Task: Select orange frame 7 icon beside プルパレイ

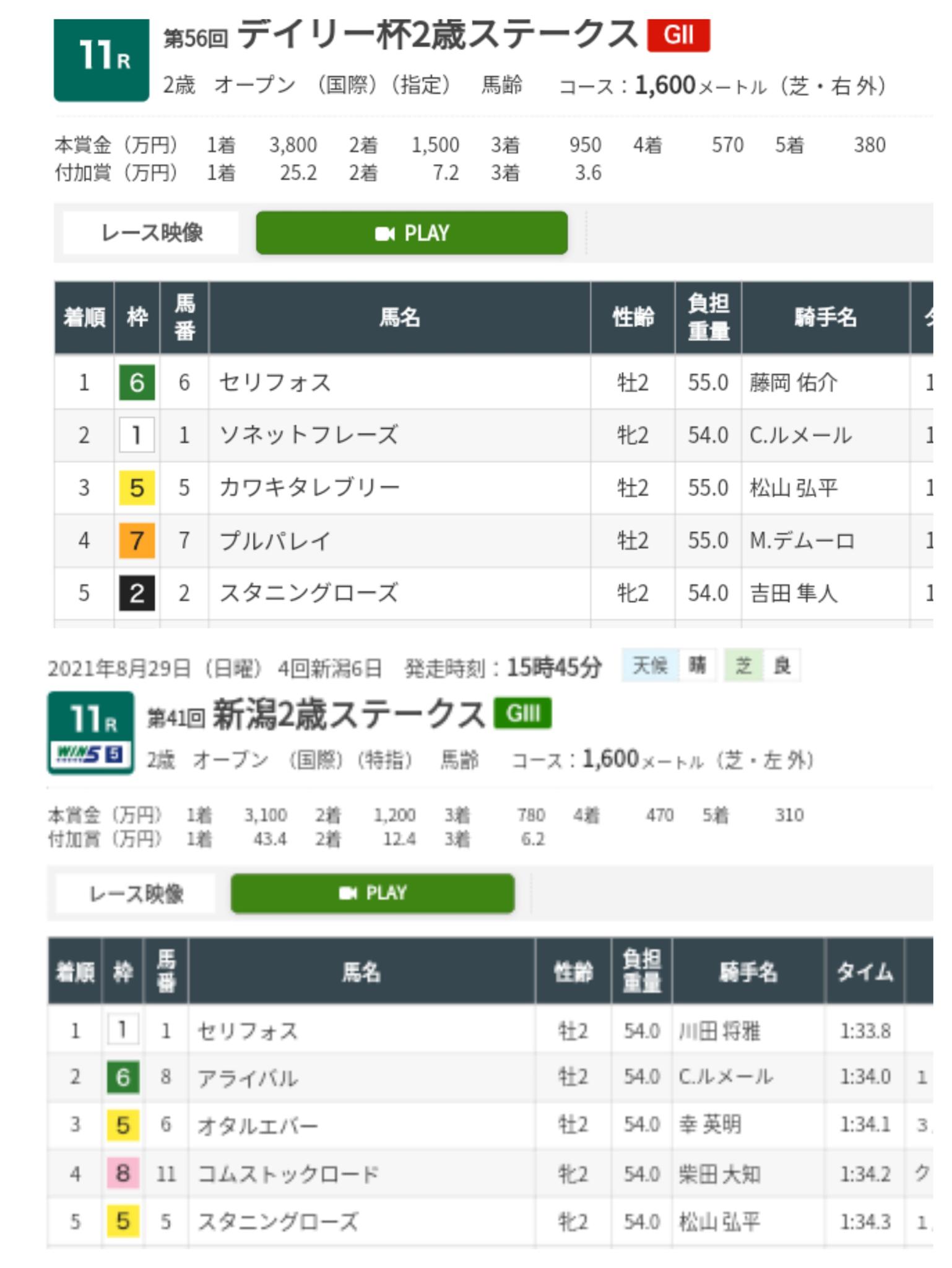Action: (136, 541)
